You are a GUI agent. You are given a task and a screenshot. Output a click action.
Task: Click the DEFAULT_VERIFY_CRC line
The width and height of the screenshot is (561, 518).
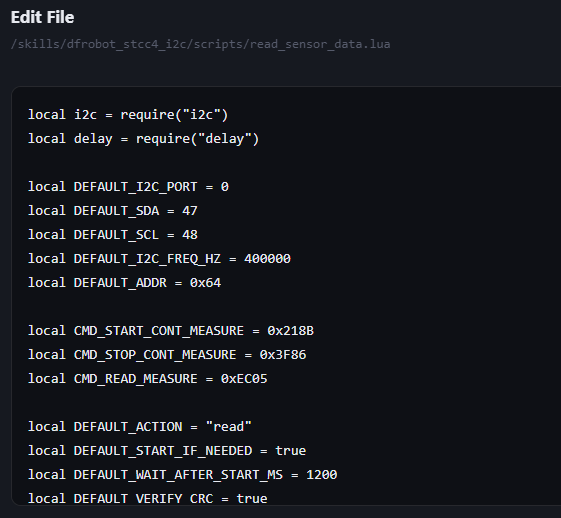[x=147, y=498]
